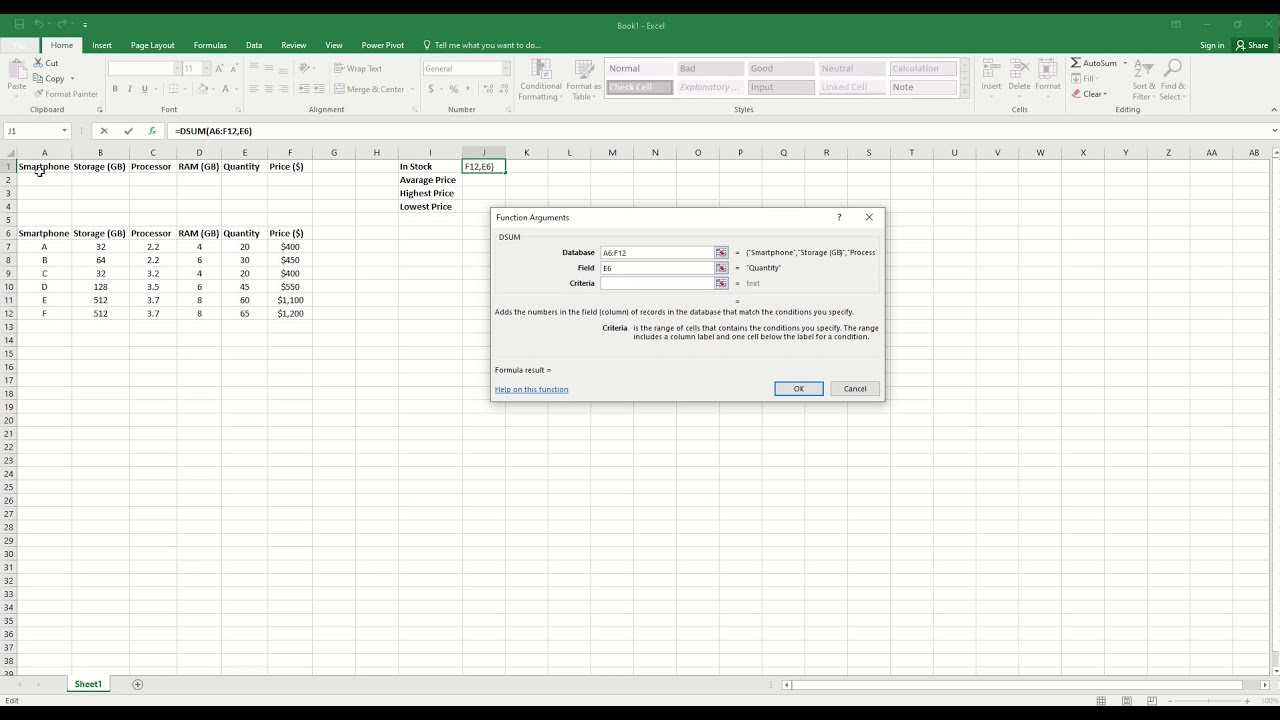This screenshot has height=720, width=1280.
Task: Click Cut in Clipboard group
Action: tap(46, 63)
